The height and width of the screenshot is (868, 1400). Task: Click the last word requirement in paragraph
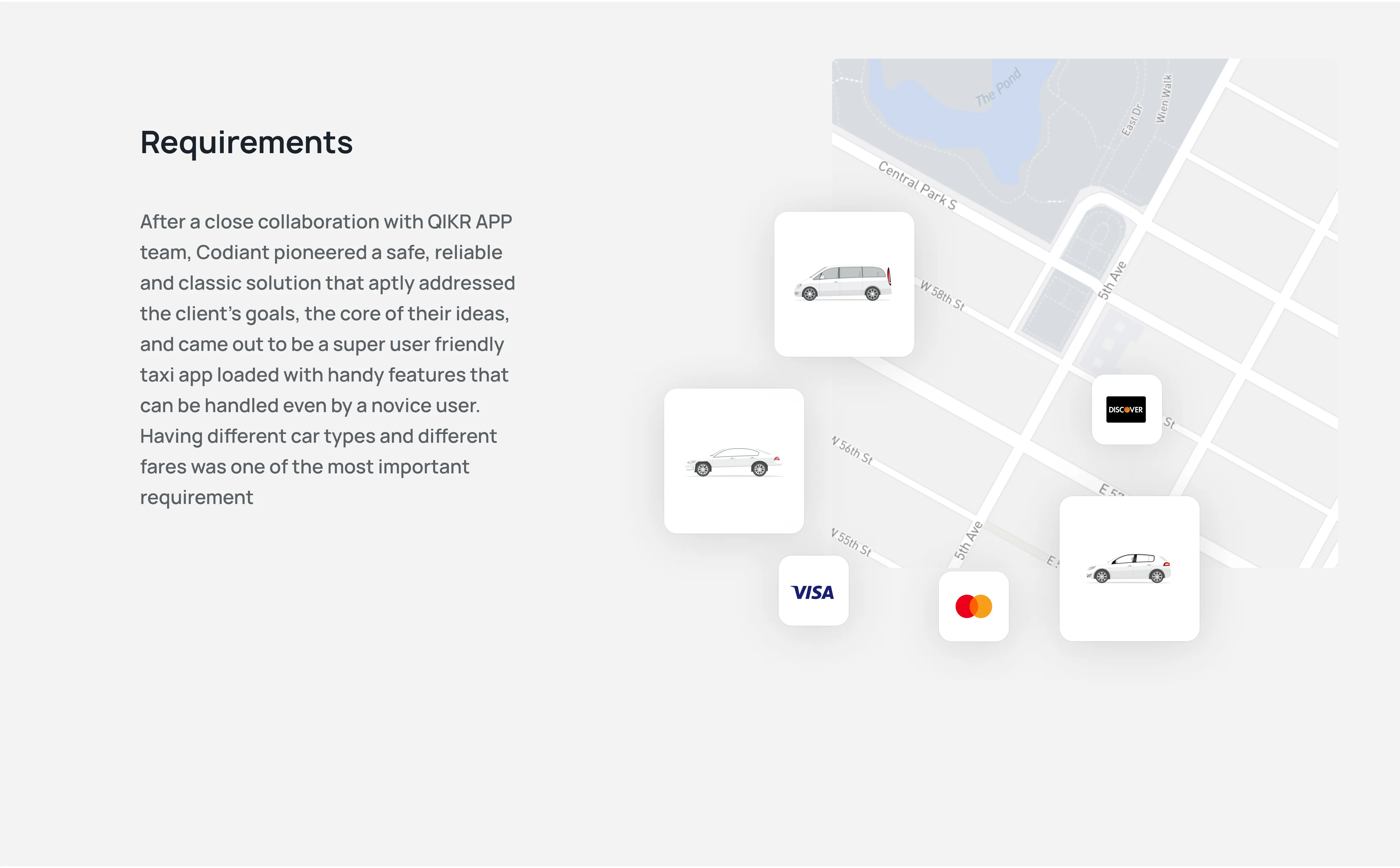pos(196,497)
